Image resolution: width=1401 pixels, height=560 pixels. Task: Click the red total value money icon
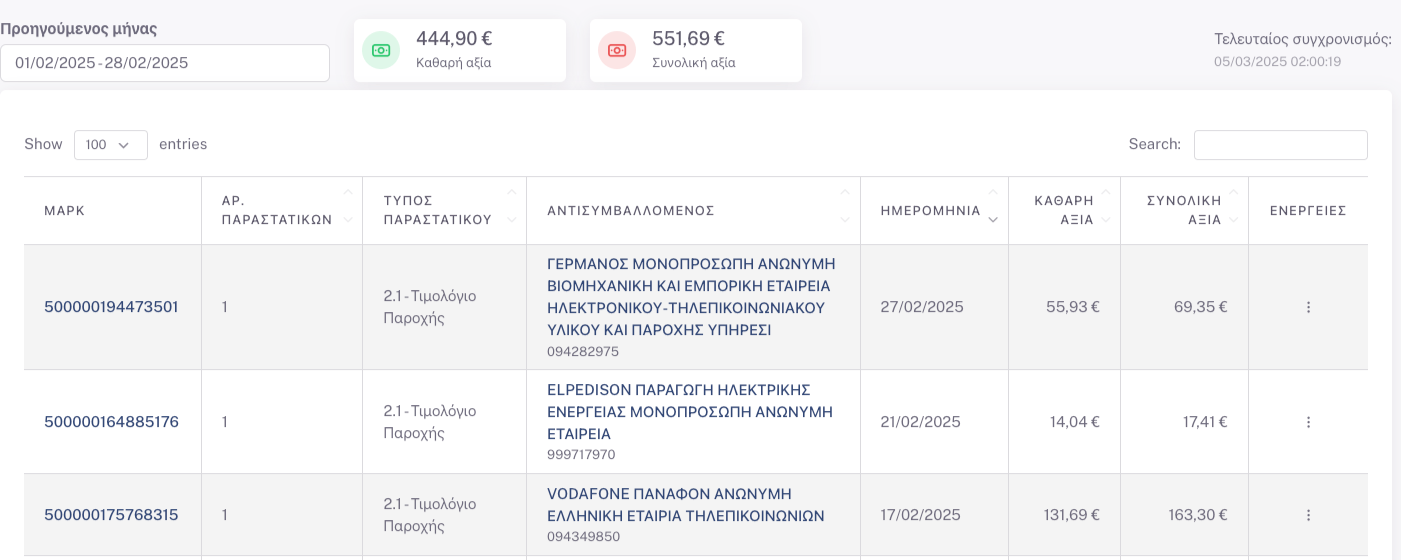tap(617, 50)
